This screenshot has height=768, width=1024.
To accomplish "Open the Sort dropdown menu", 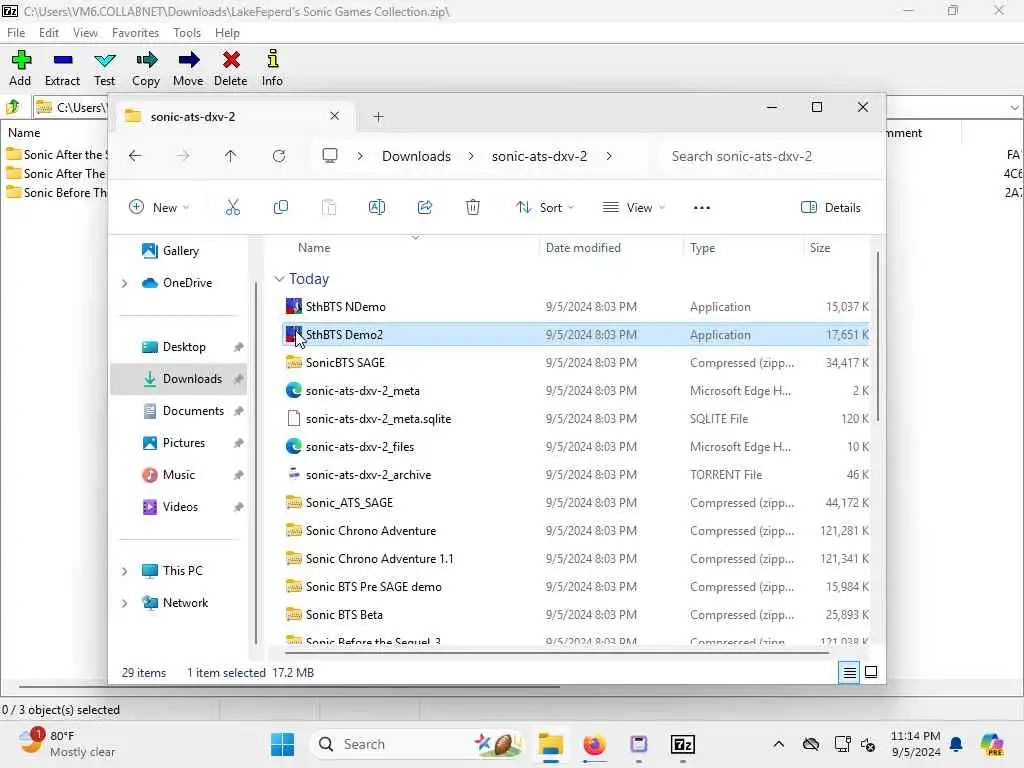I will pos(545,208).
